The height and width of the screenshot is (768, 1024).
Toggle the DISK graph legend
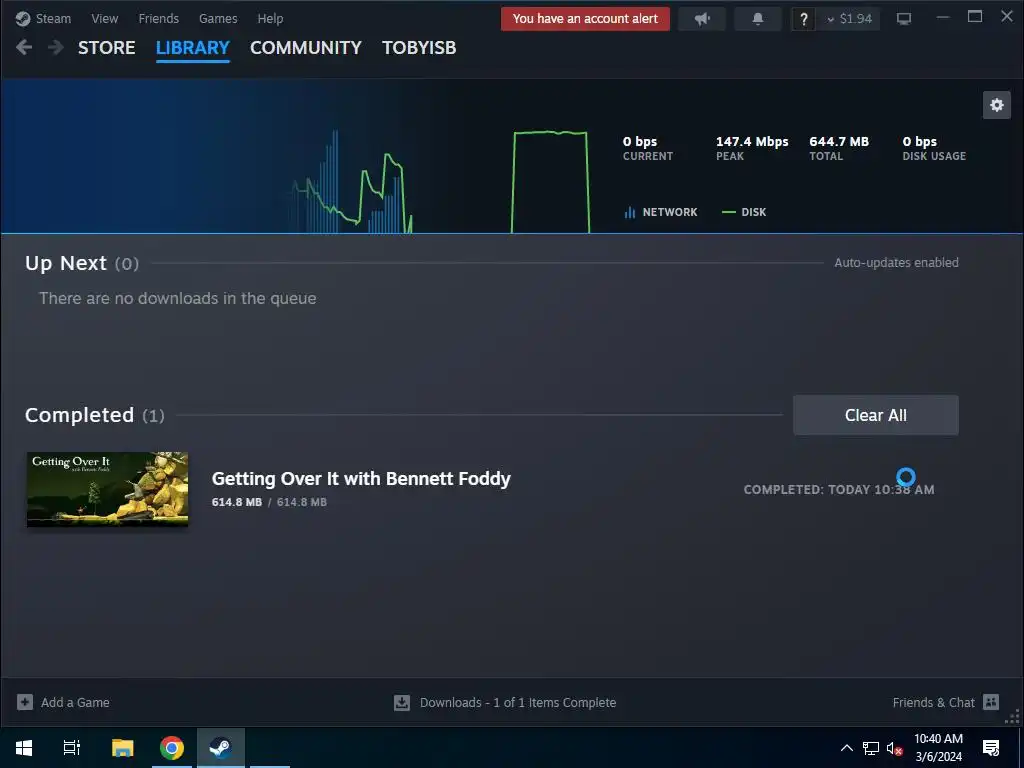coord(744,212)
